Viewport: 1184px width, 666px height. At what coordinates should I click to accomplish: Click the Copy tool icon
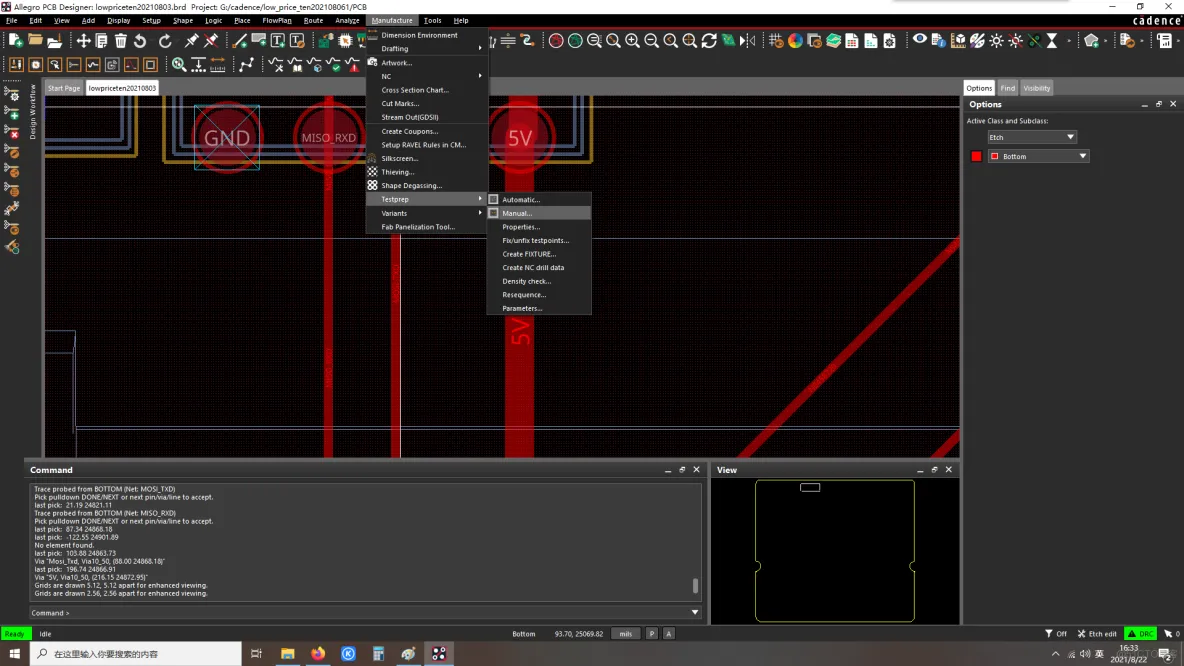tap(102, 41)
